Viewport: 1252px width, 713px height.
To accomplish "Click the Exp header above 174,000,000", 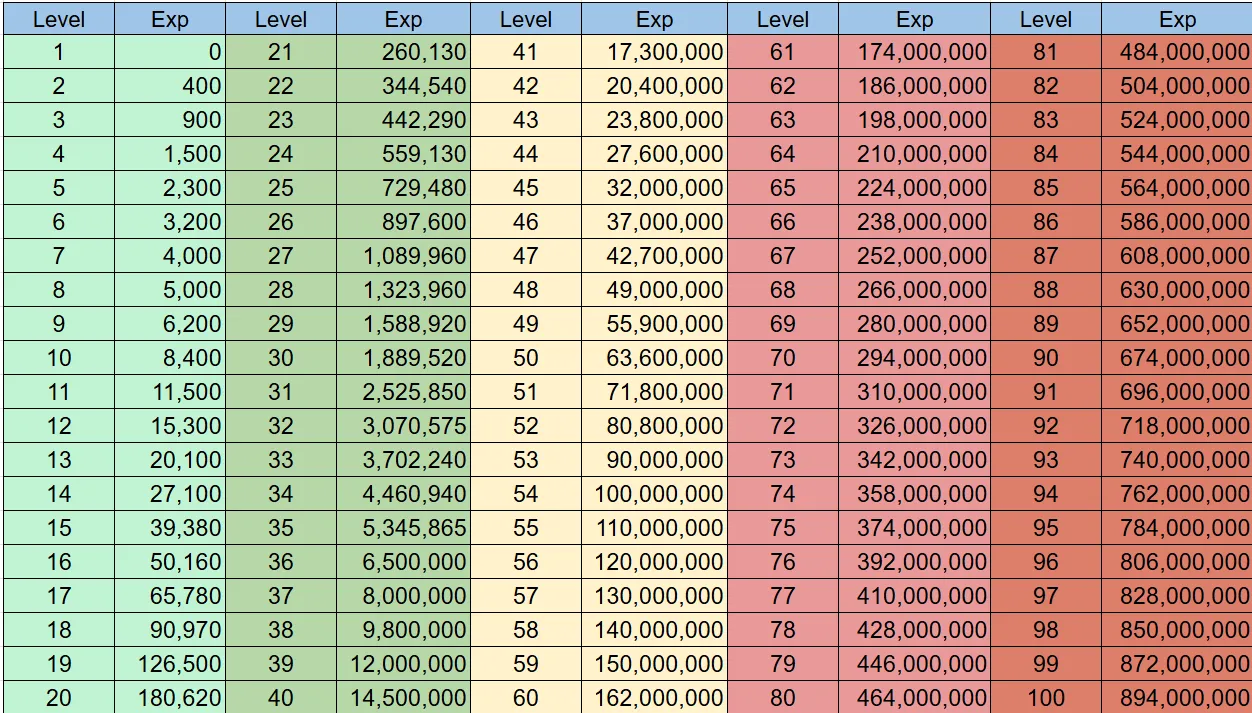I will [914, 19].
